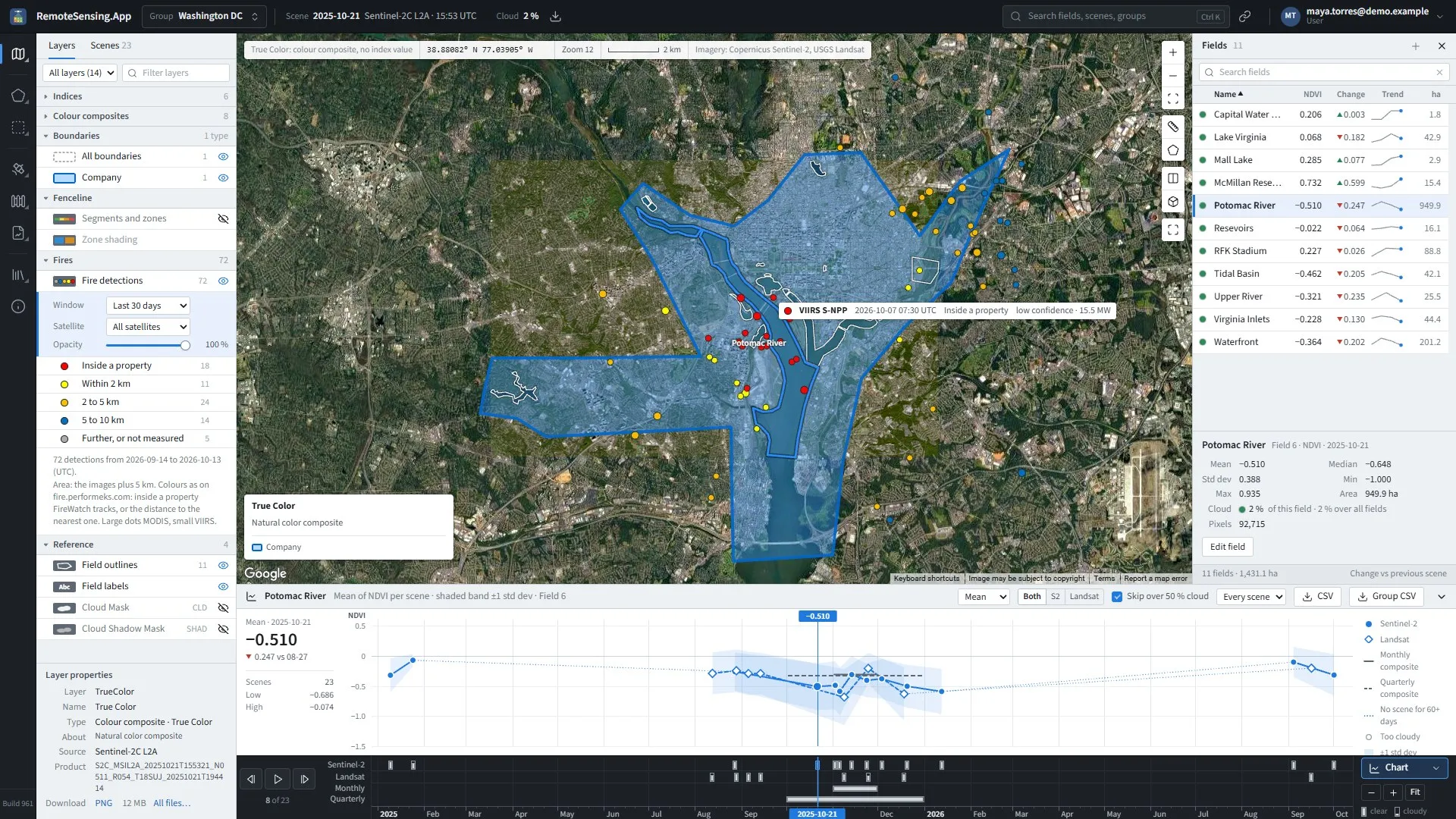Select the ruler measure tool on the map
The height and width of the screenshot is (819, 1456).
pyautogui.click(x=1172, y=127)
